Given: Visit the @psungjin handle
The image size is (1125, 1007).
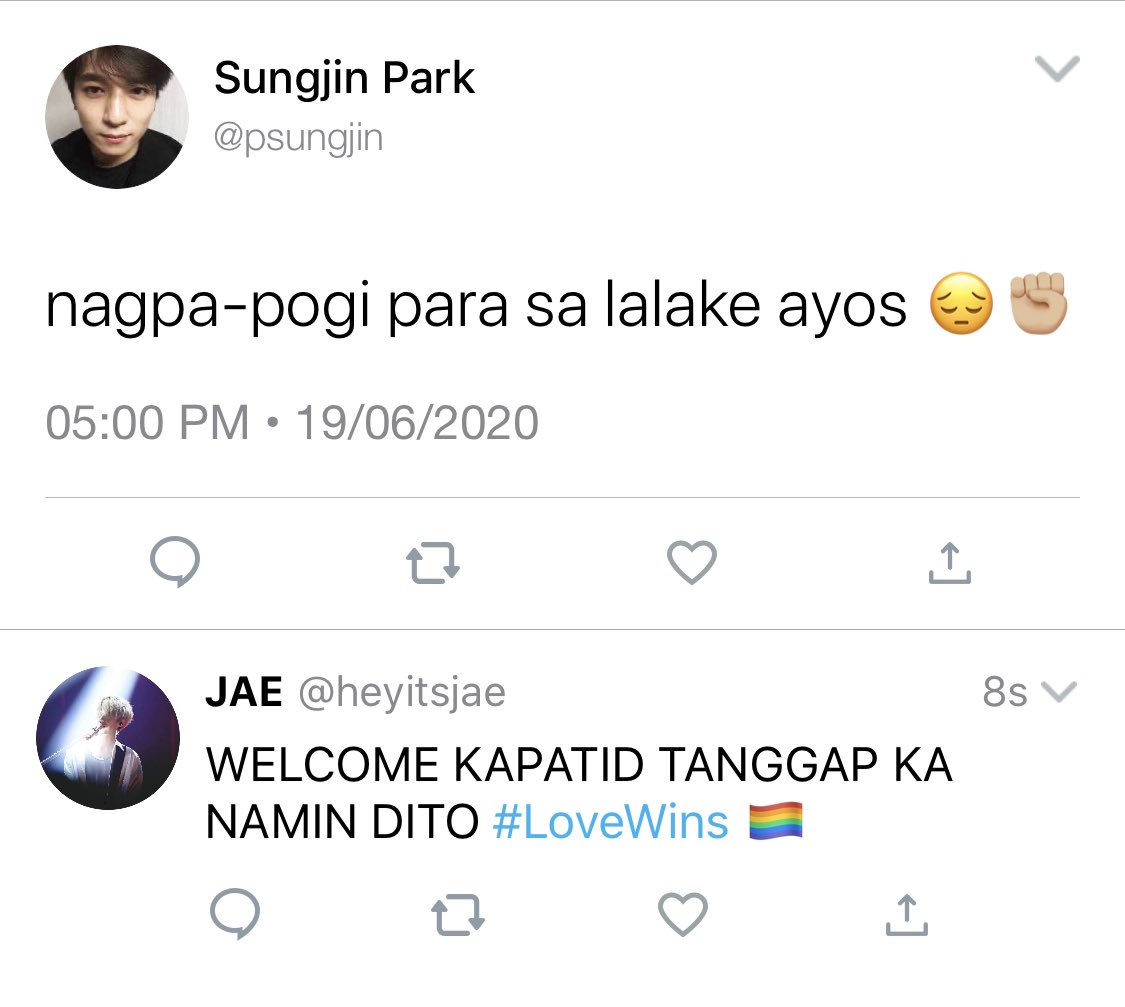Looking at the screenshot, I should coord(298,138).
